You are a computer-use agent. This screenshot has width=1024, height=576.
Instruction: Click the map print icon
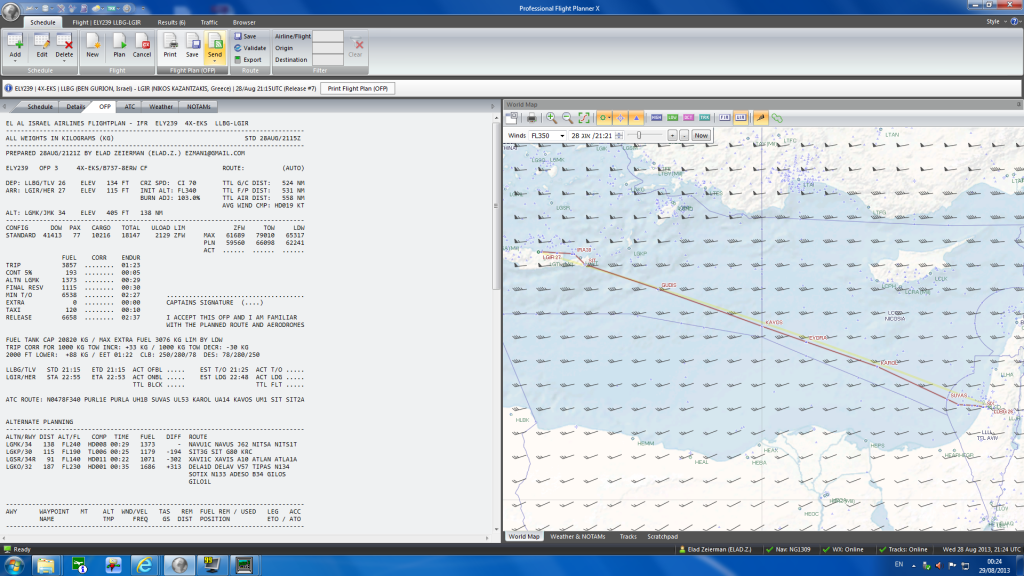point(531,118)
